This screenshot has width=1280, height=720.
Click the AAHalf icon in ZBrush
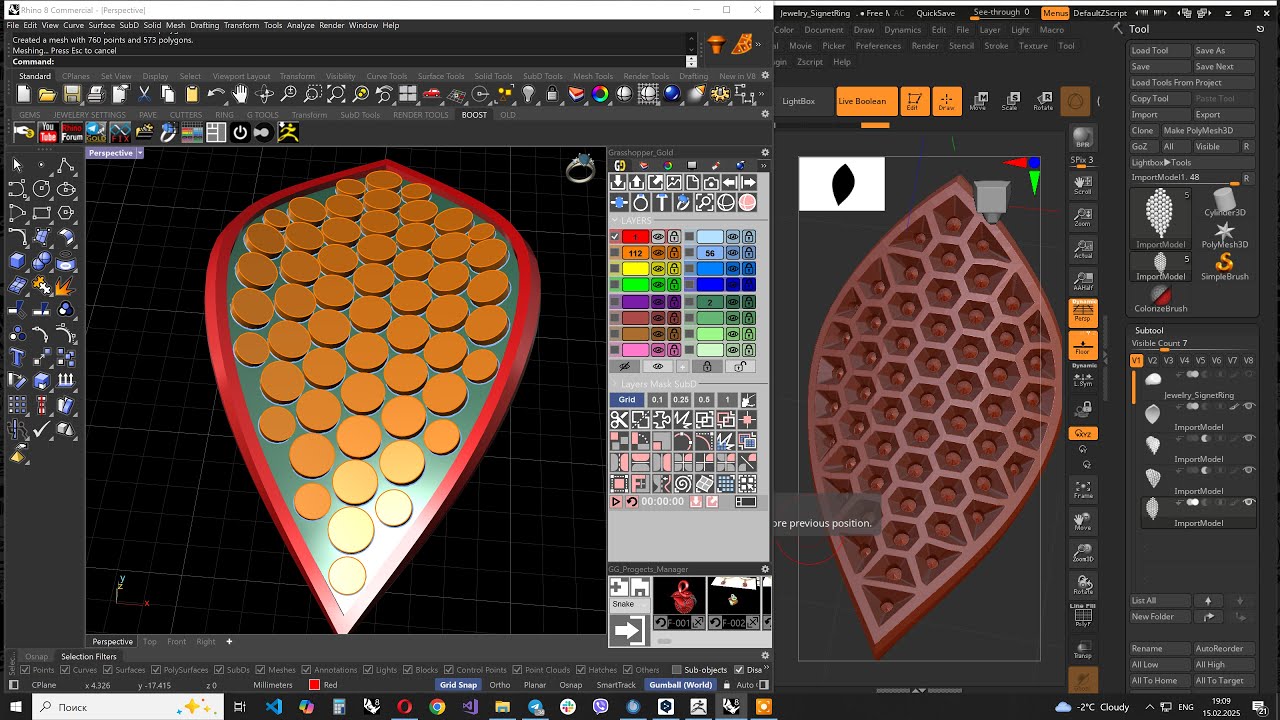(x=1082, y=279)
